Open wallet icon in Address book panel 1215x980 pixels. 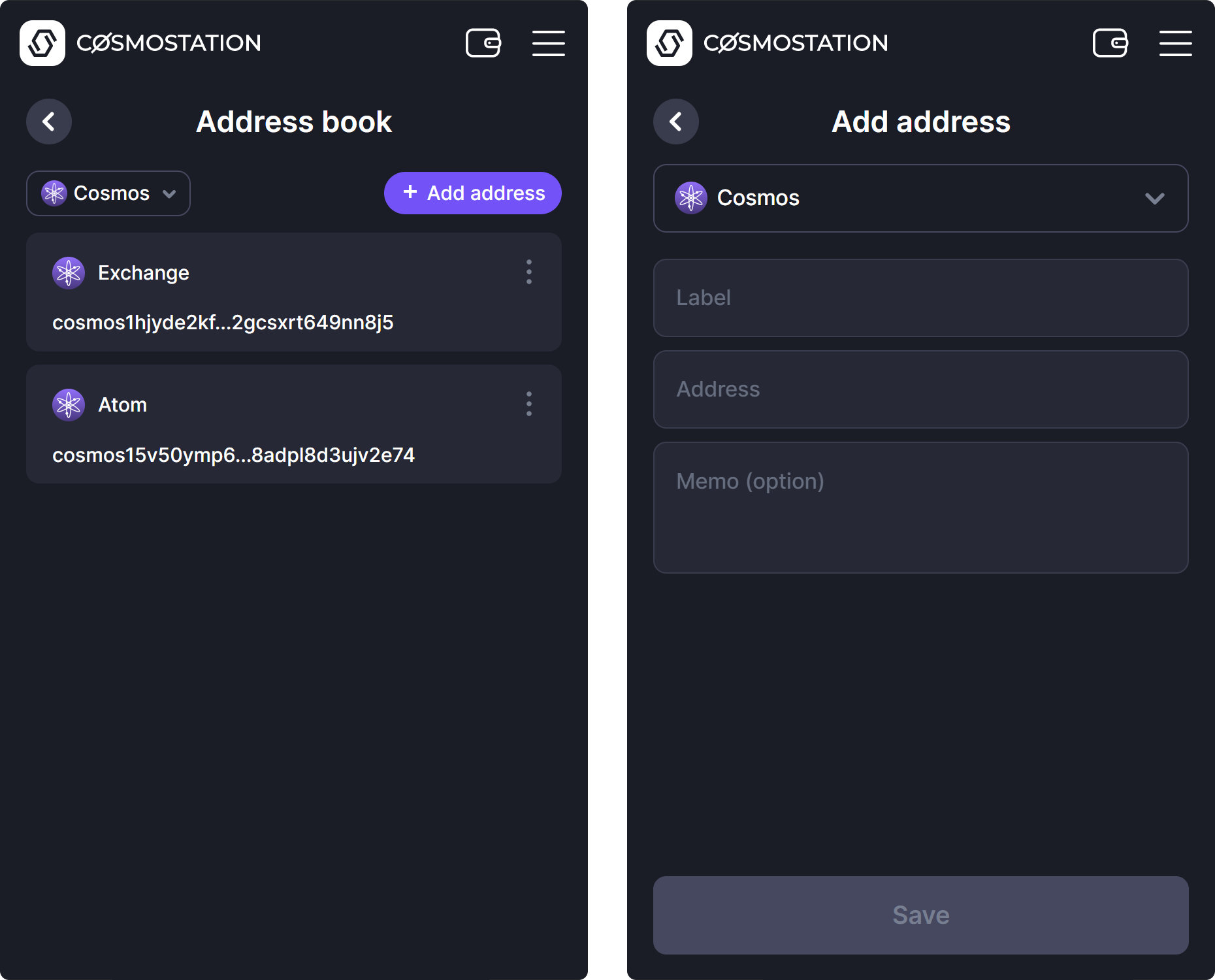click(483, 43)
